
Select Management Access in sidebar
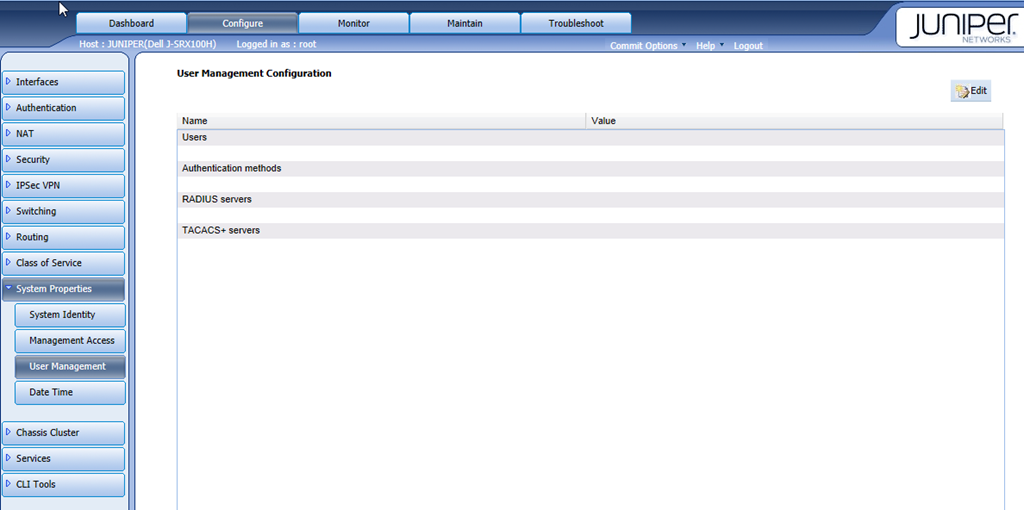(x=70, y=341)
